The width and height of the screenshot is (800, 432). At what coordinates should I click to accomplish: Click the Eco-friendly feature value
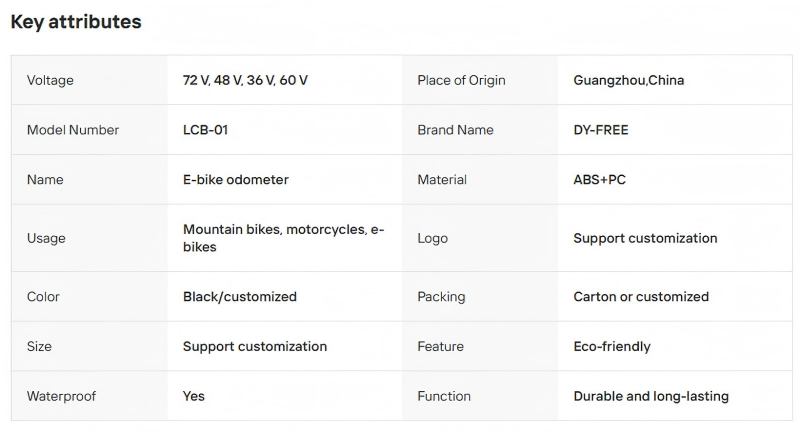612,347
